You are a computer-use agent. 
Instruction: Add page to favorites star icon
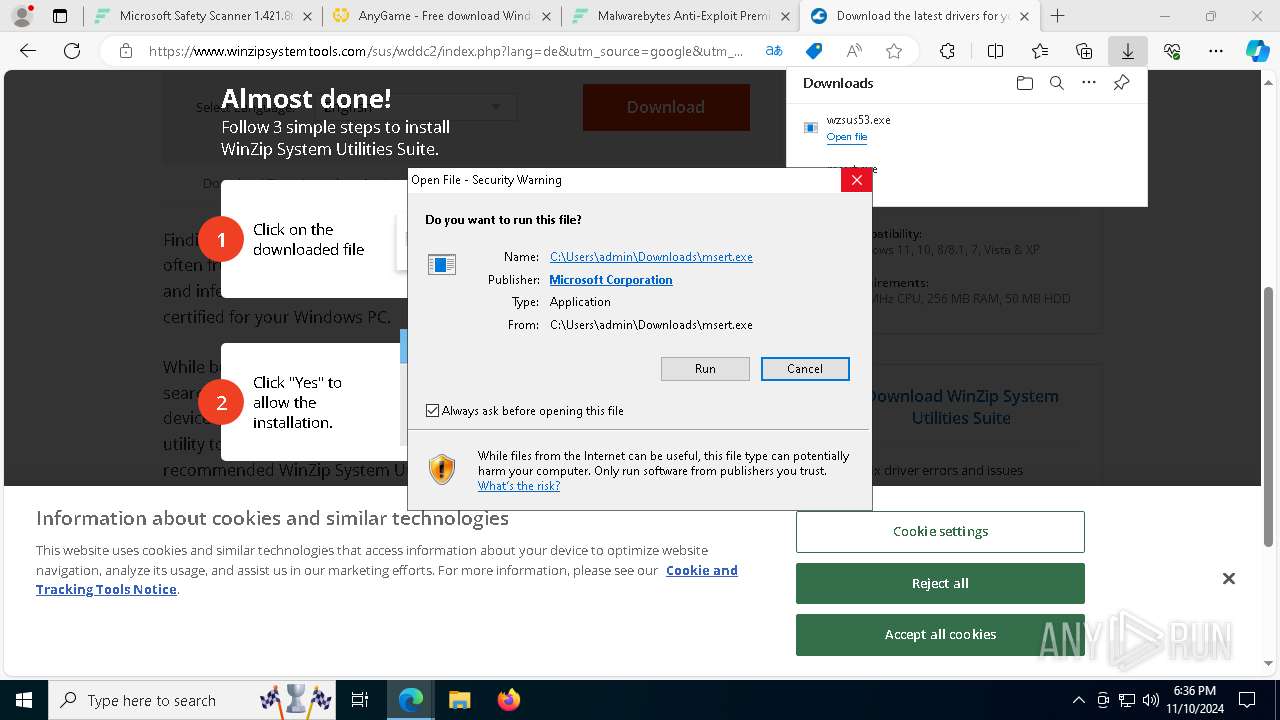pos(894,51)
